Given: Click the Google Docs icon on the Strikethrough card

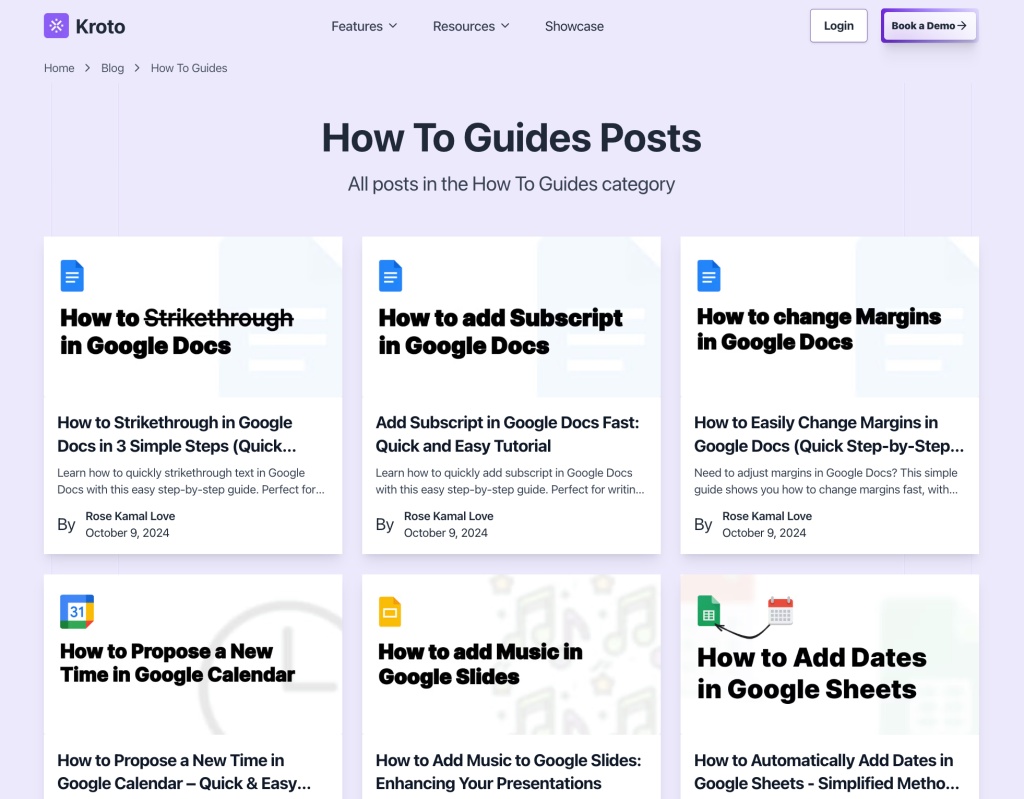Looking at the screenshot, I should click(x=72, y=275).
